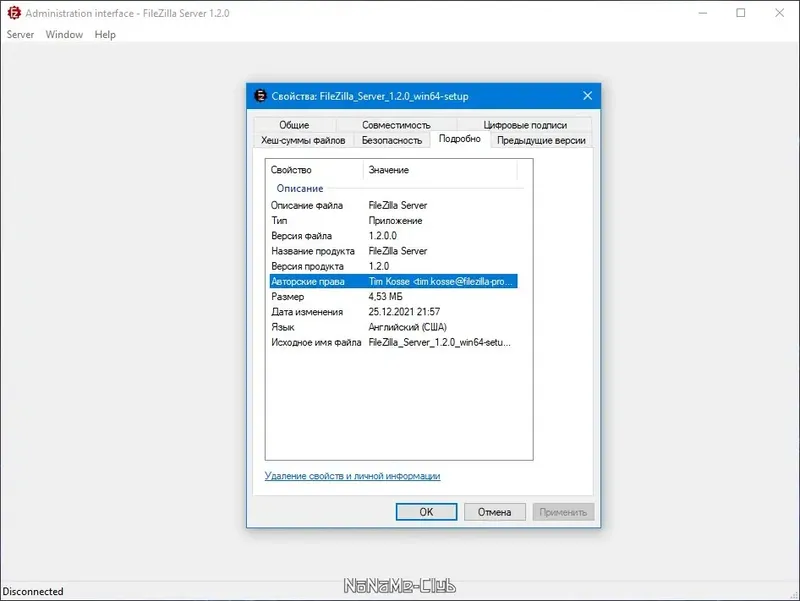Switch to the Цифровые подписи tab
The image size is (800, 601).
point(525,124)
